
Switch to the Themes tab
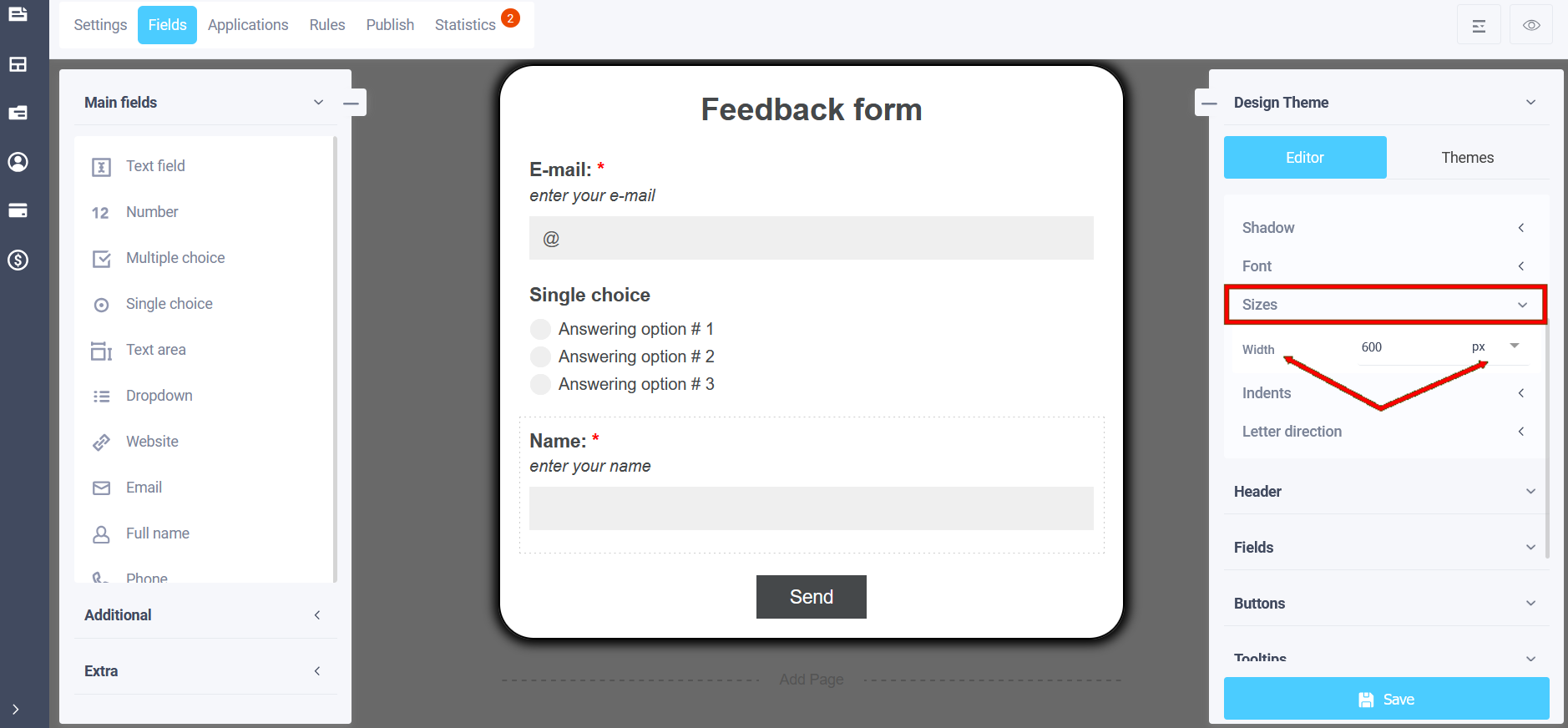tap(1467, 157)
